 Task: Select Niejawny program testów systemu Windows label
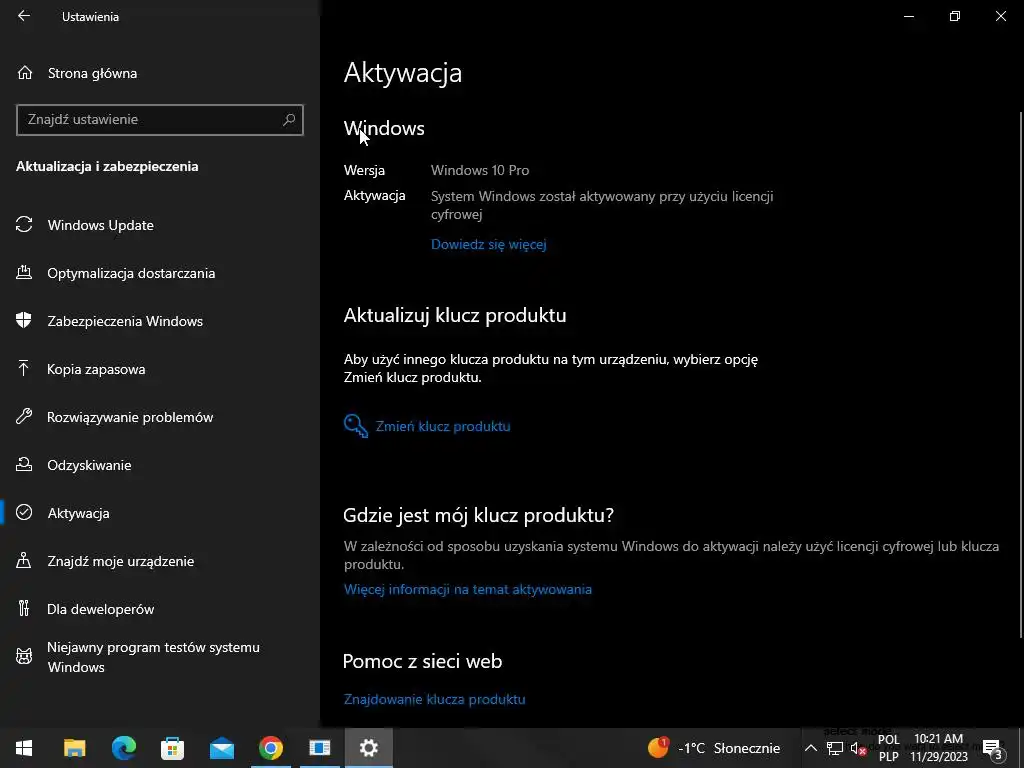pyautogui.click(x=153, y=657)
